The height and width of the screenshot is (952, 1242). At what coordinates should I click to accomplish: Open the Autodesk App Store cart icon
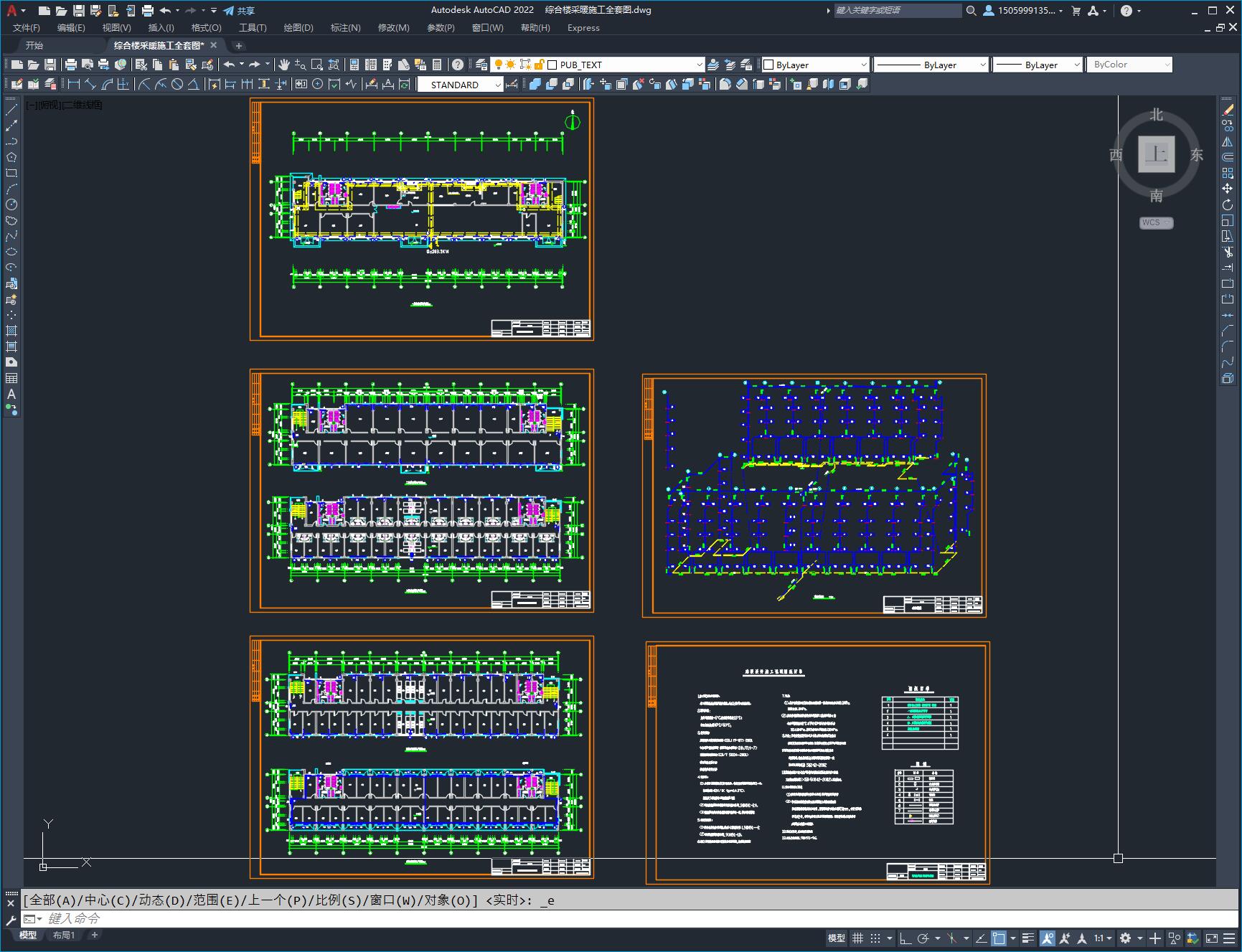1076,11
